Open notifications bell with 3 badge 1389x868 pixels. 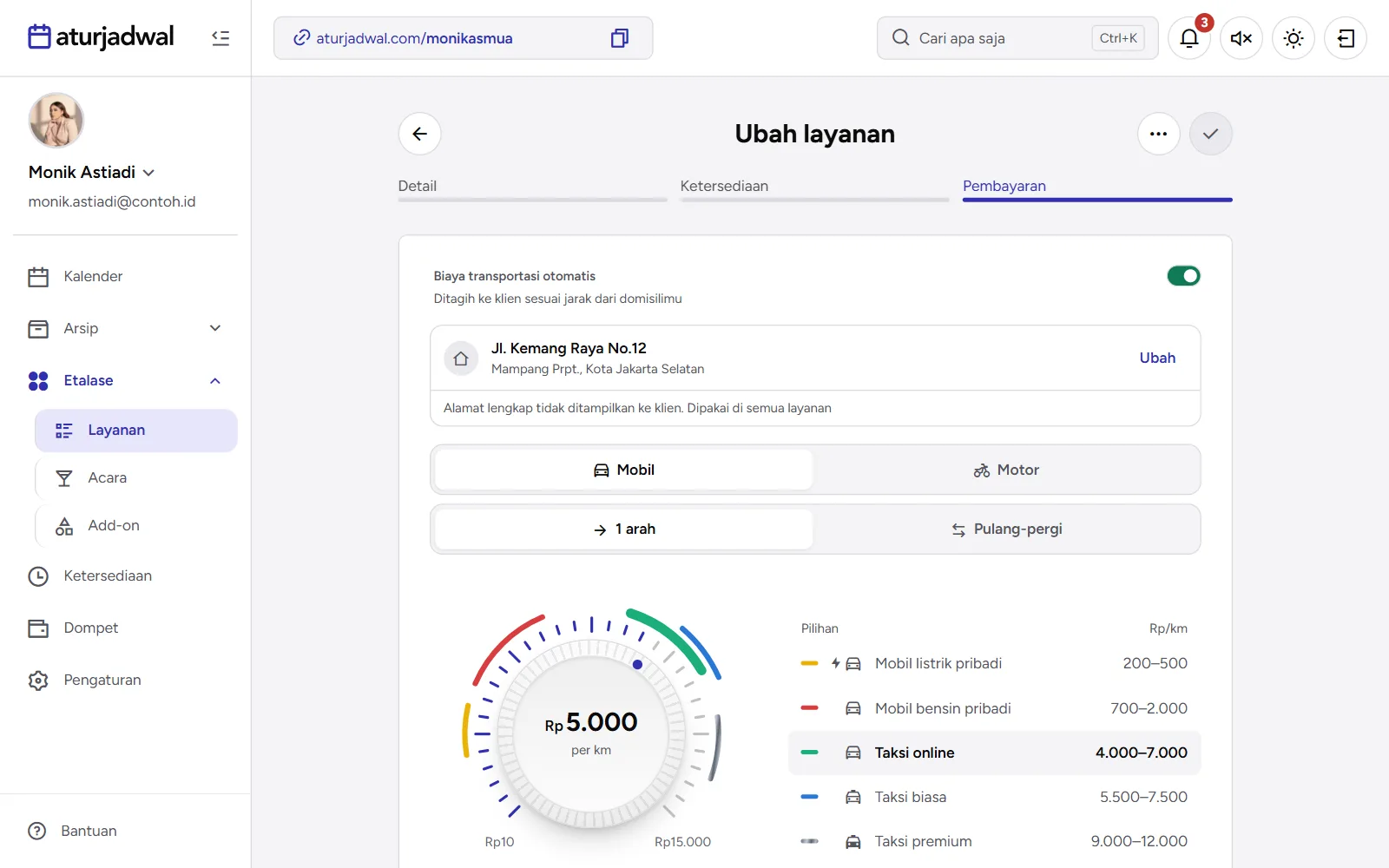[1189, 38]
